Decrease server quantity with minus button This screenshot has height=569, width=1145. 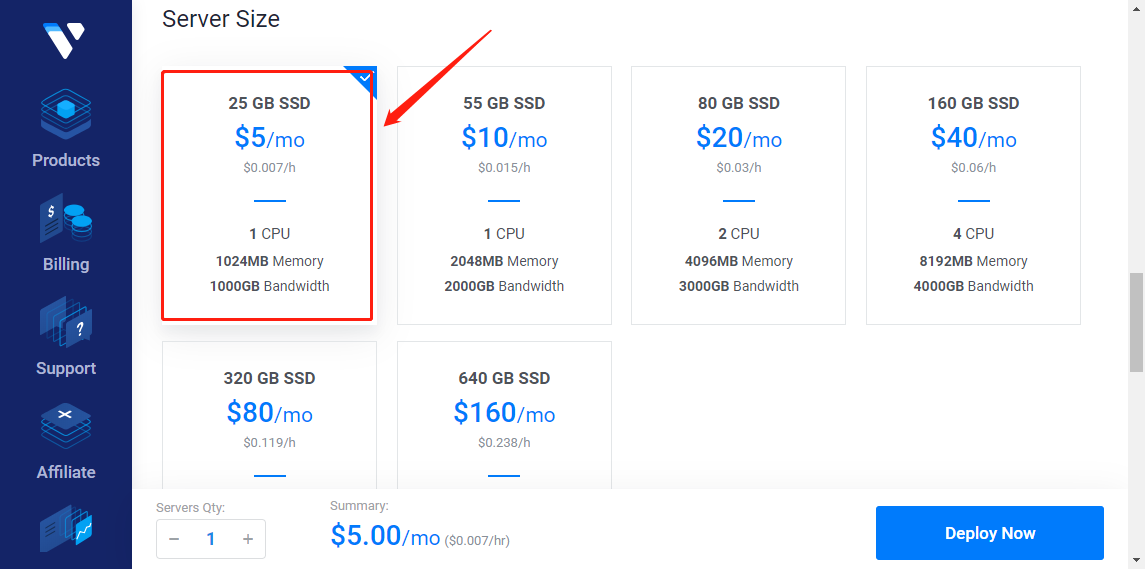tap(174, 540)
